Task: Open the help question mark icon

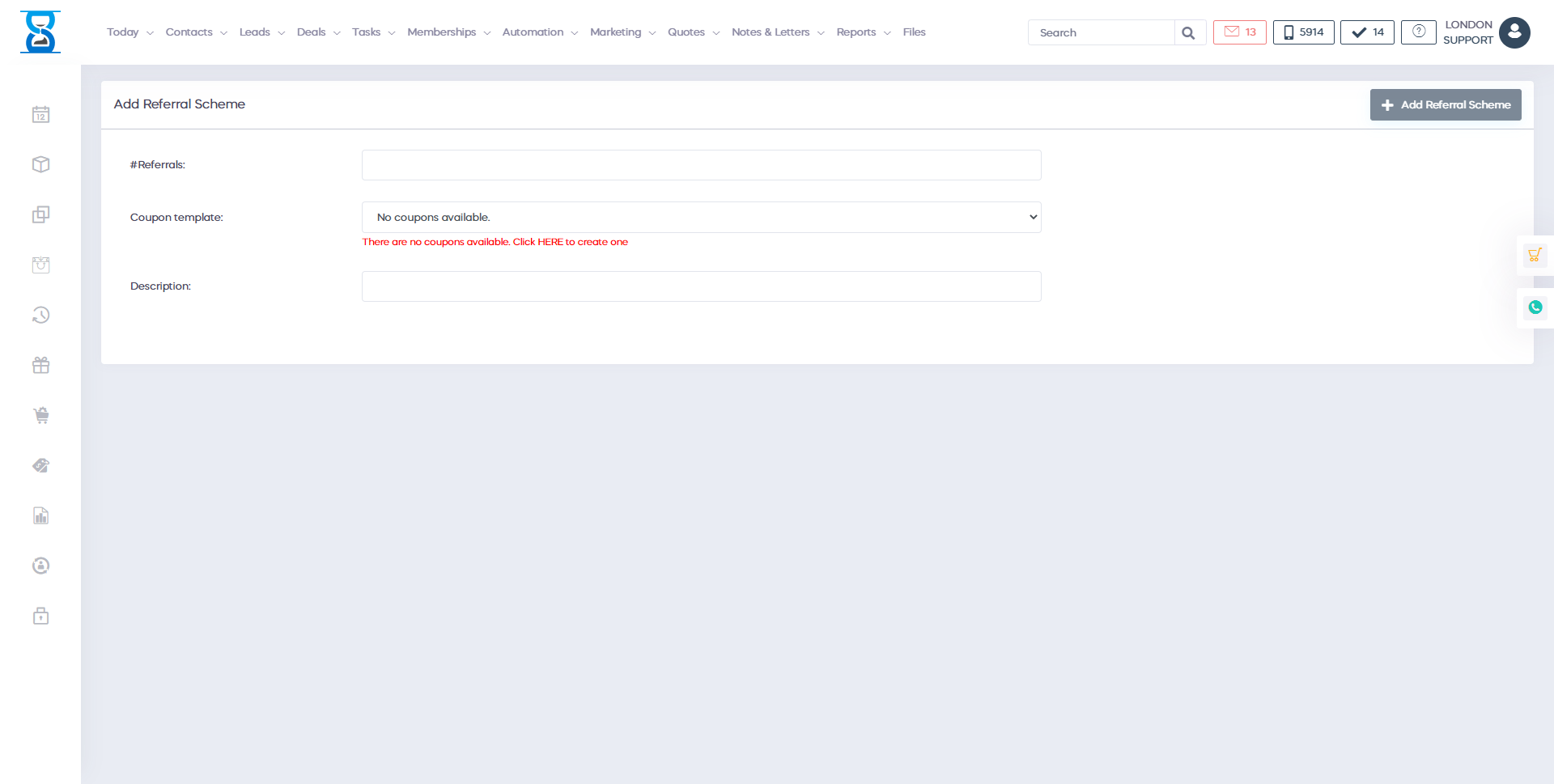Action: (1419, 32)
